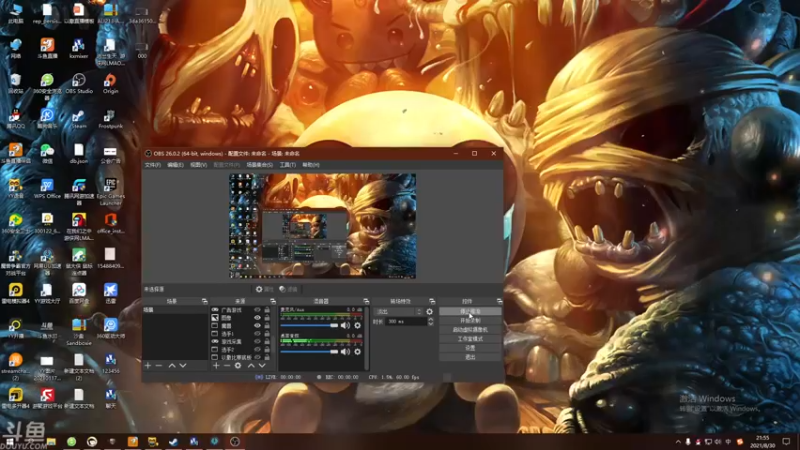Open Epic Games Launcher desktop icon
Viewport: 800px width, 450px height.
tap(110, 192)
